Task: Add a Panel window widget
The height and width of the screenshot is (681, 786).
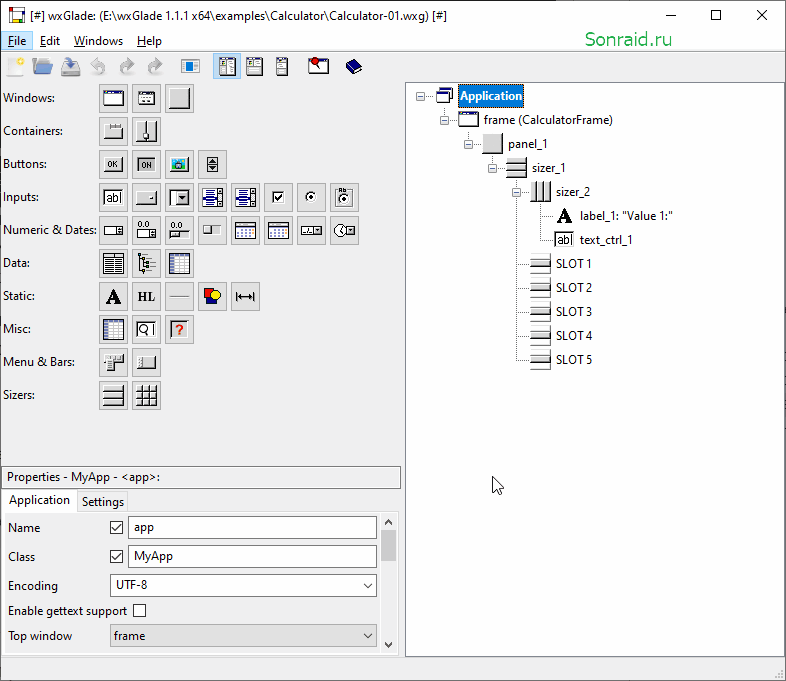Action: 179,98
